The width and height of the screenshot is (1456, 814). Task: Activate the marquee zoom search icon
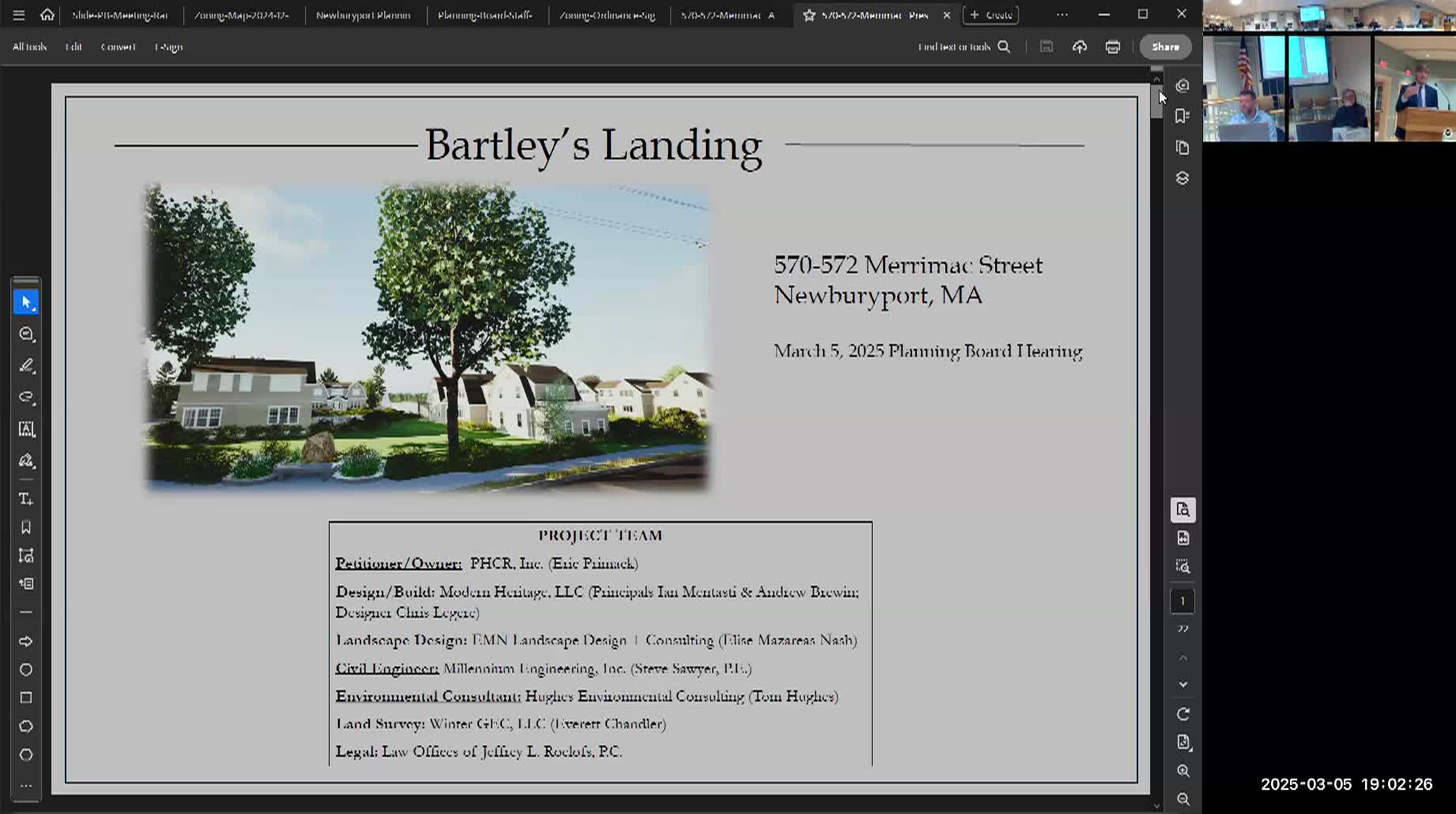1183,567
